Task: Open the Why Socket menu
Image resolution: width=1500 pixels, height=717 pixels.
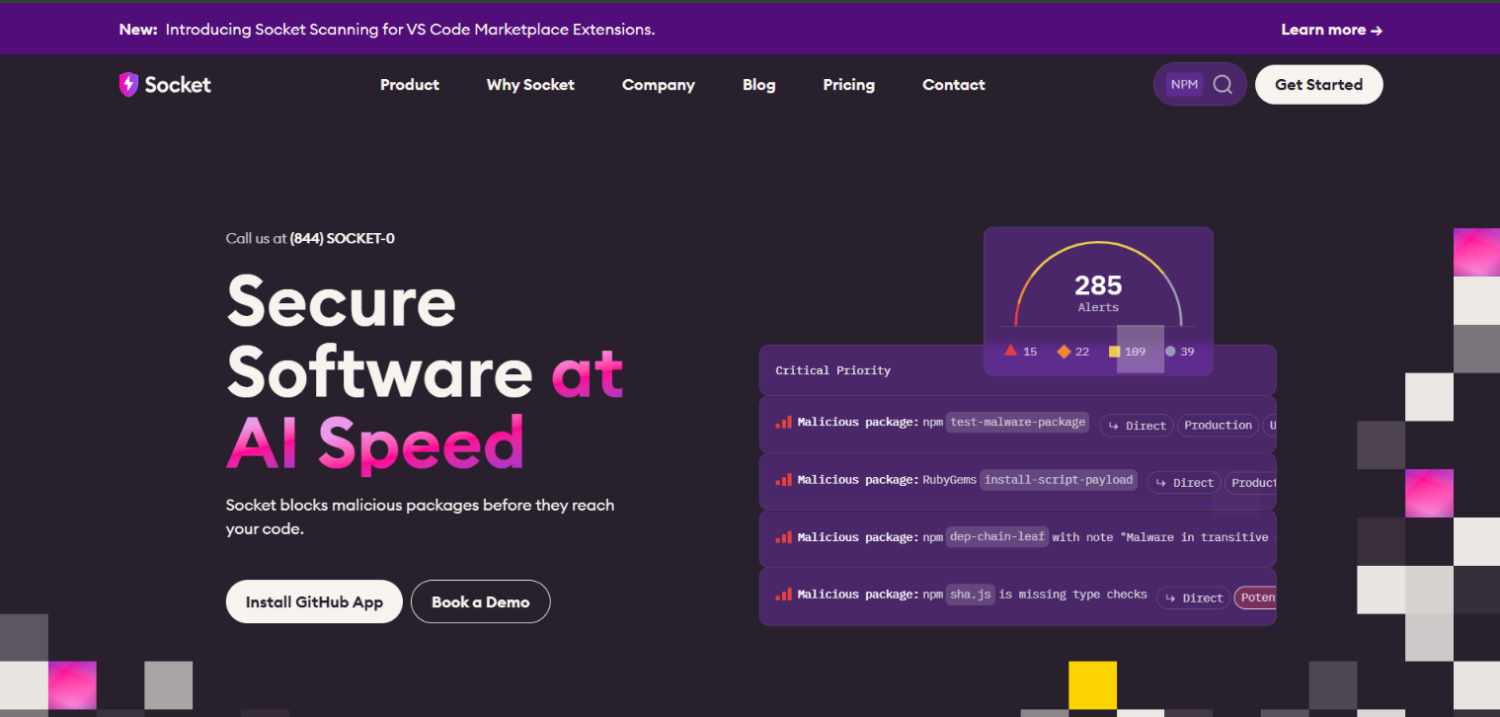Action: click(x=531, y=85)
